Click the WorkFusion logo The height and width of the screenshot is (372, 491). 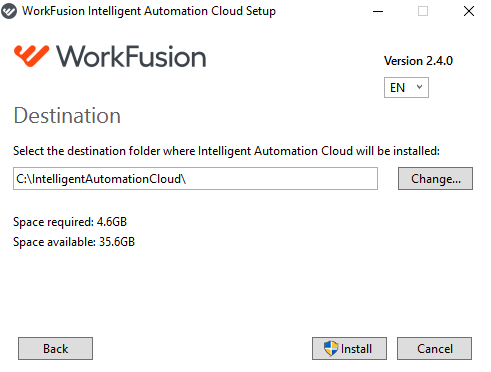pos(110,56)
